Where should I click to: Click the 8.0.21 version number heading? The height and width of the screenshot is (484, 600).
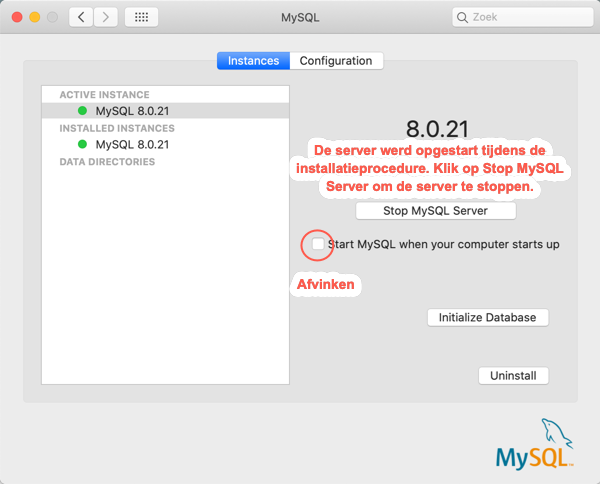pyautogui.click(x=437, y=129)
